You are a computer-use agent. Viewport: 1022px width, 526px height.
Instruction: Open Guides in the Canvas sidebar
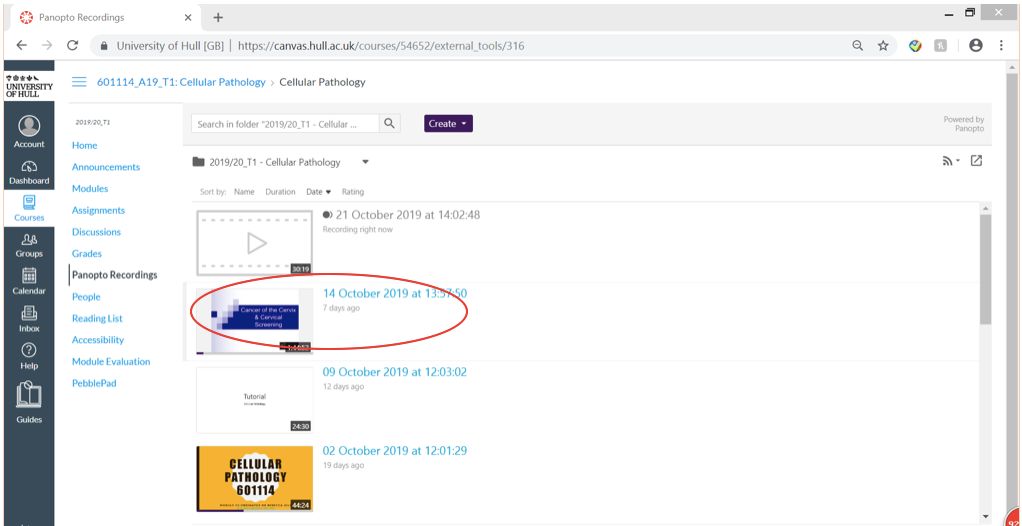pos(29,403)
